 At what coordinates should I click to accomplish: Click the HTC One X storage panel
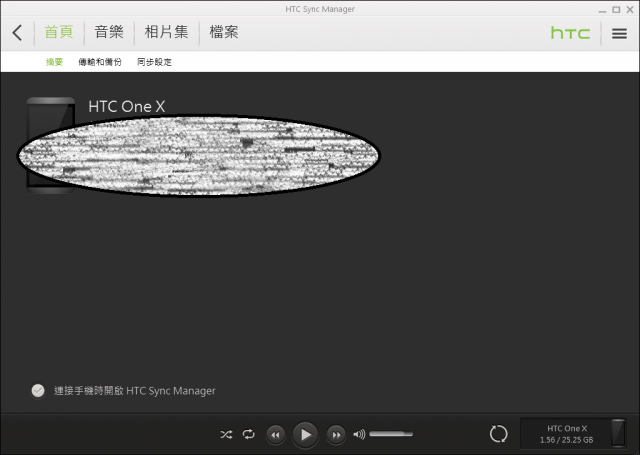[x=573, y=434]
